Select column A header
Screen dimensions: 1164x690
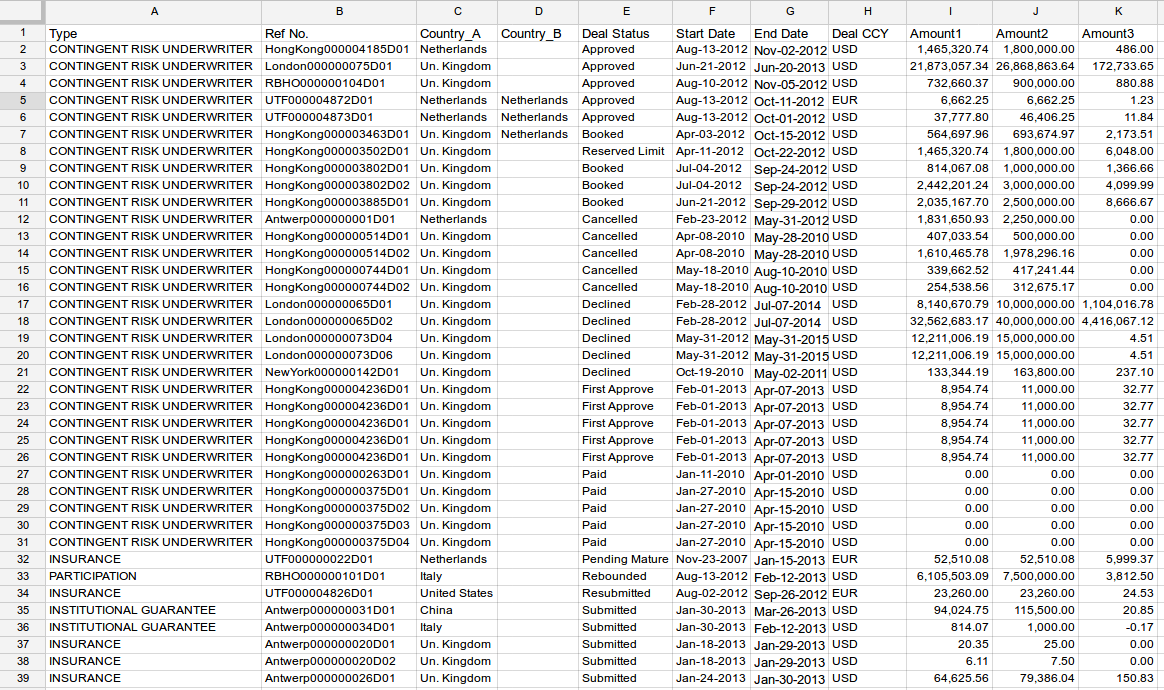(x=153, y=12)
